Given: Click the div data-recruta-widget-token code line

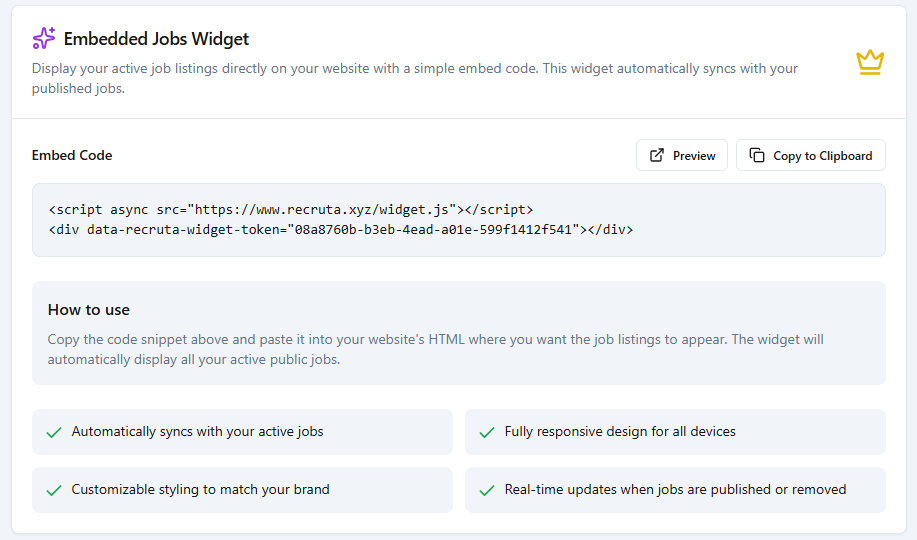Looking at the screenshot, I should point(340,229).
